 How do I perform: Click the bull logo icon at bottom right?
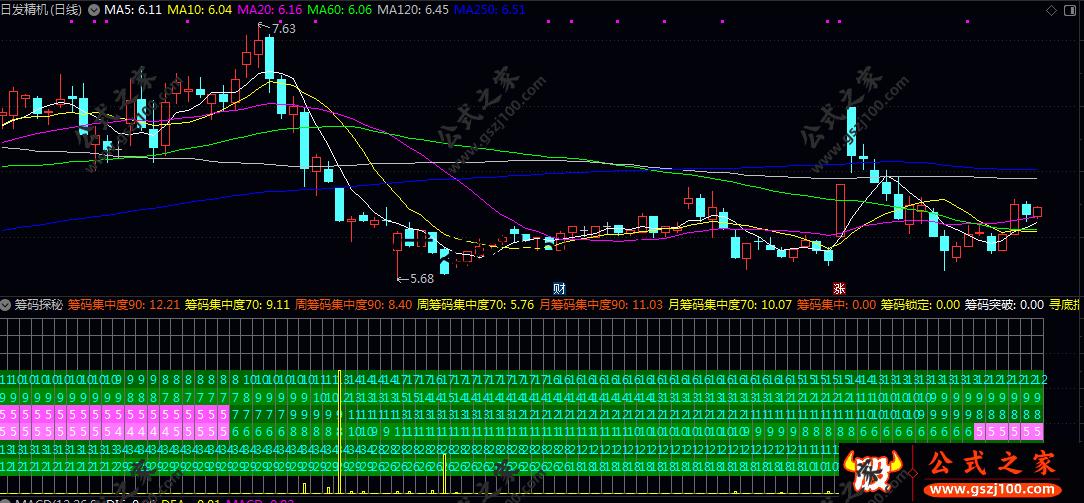(872, 473)
